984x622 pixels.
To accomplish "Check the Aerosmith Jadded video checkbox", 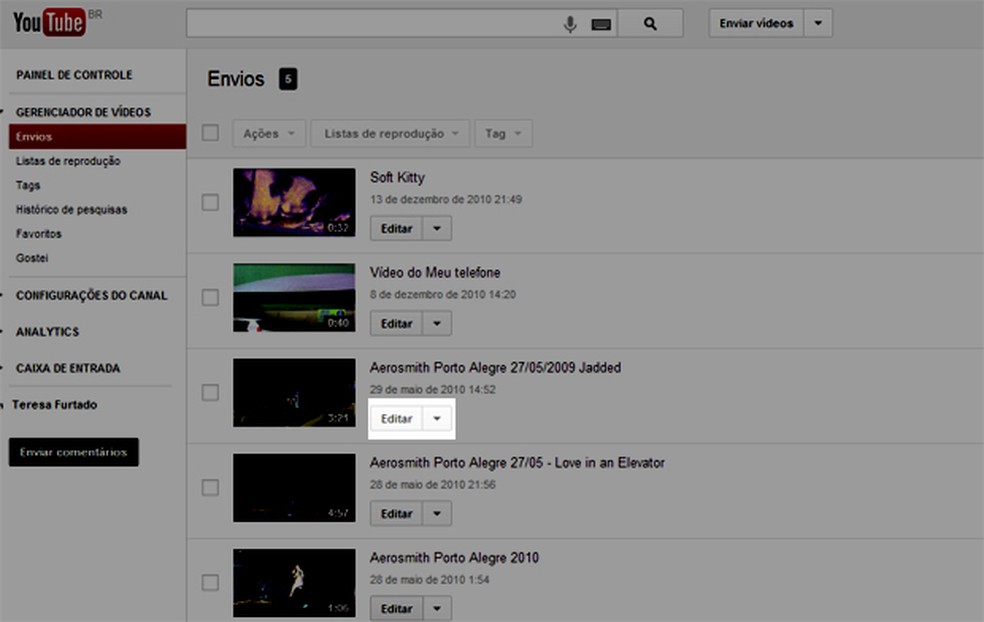I will pos(210,392).
